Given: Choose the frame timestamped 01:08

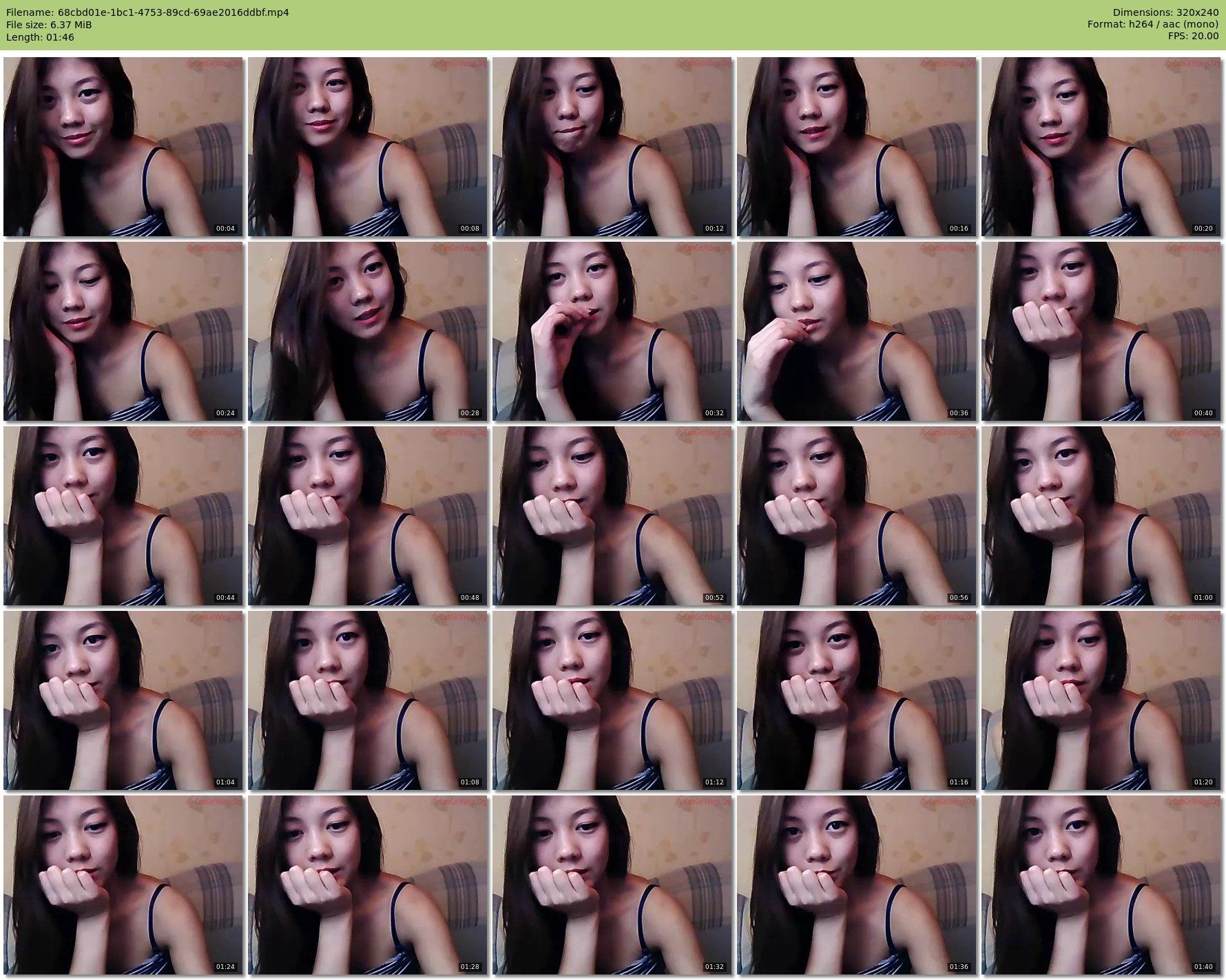Looking at the screenshot, I should (368, 700).
